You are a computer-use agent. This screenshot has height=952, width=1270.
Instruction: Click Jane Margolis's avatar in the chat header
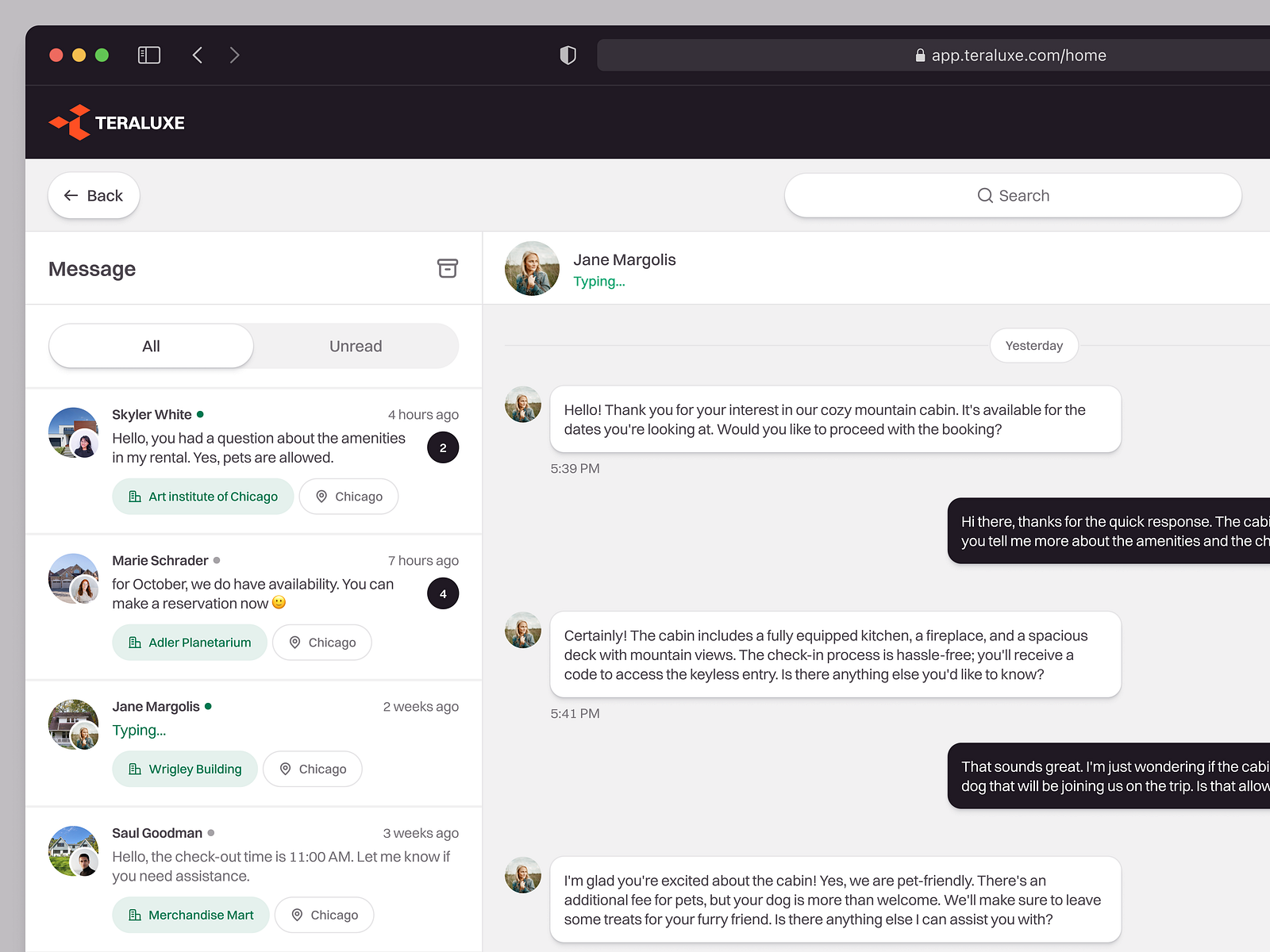point(532,268)
